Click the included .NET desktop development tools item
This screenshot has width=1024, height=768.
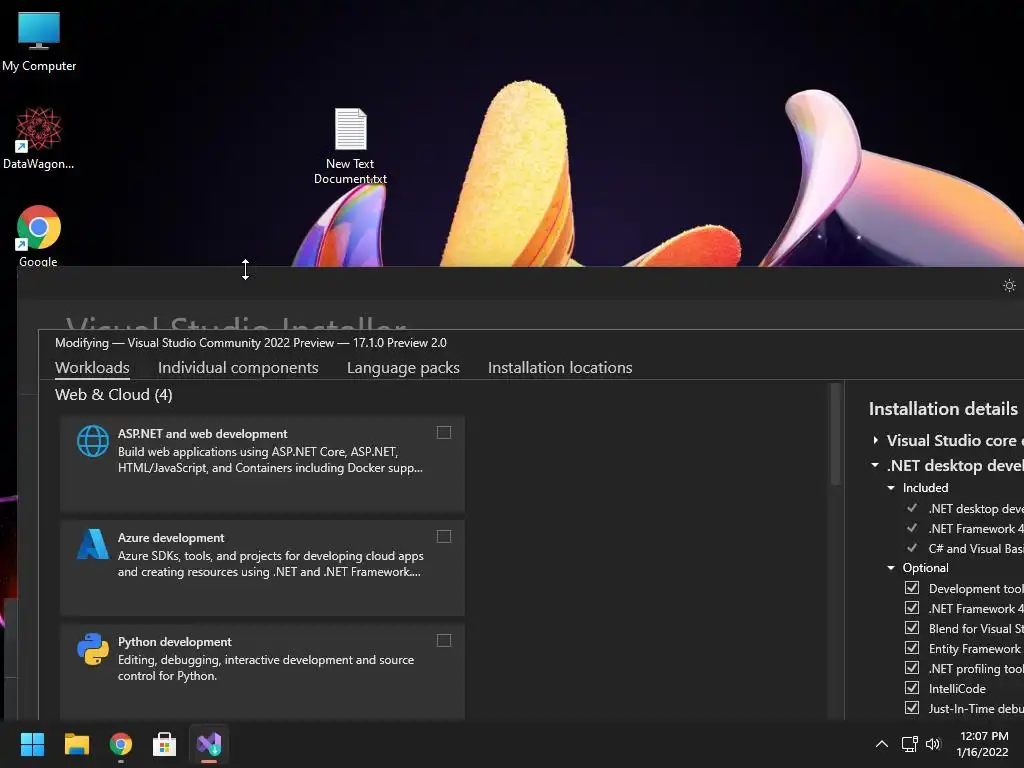976,508
